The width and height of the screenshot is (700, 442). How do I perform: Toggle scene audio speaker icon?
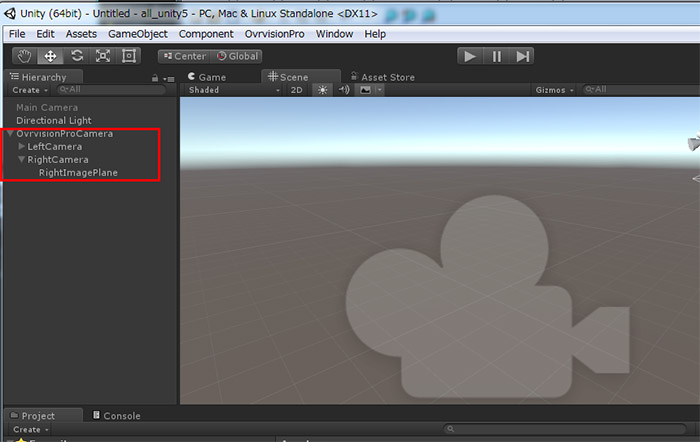(344, 90)
